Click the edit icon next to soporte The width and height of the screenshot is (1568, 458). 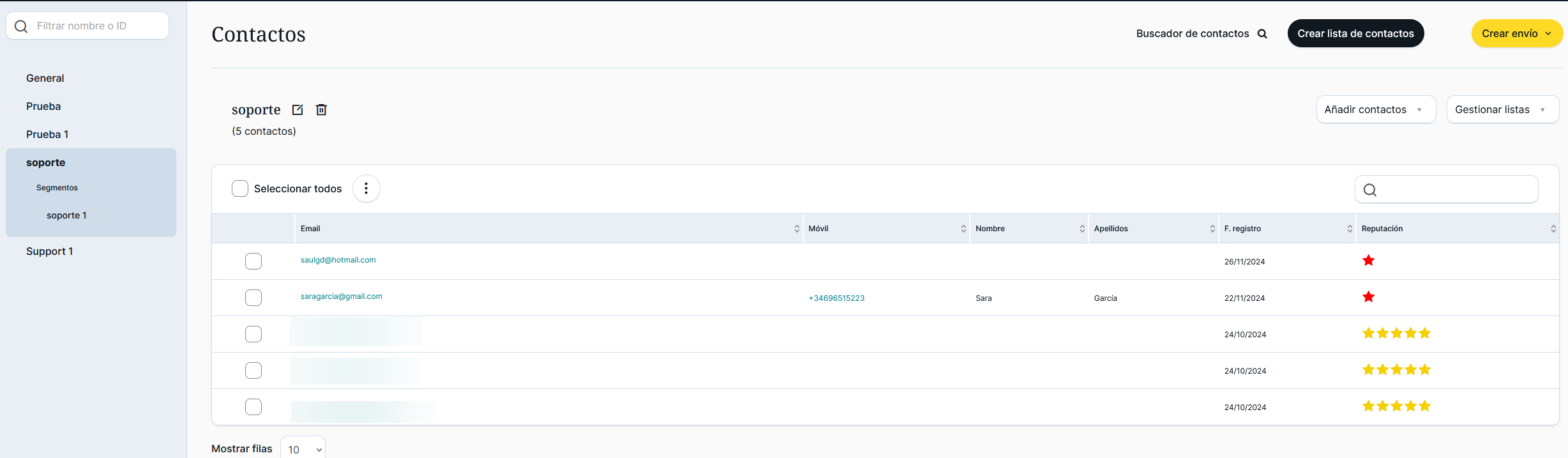(298, 110)
